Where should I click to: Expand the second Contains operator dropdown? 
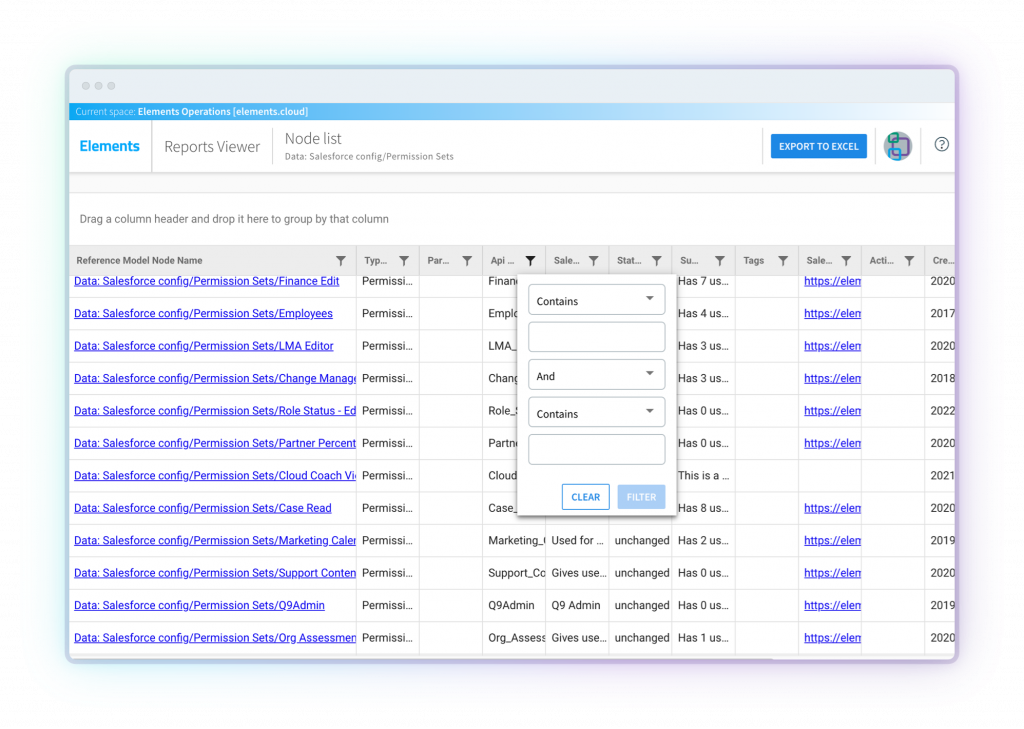pyautogui.click(x=597, y=413)
